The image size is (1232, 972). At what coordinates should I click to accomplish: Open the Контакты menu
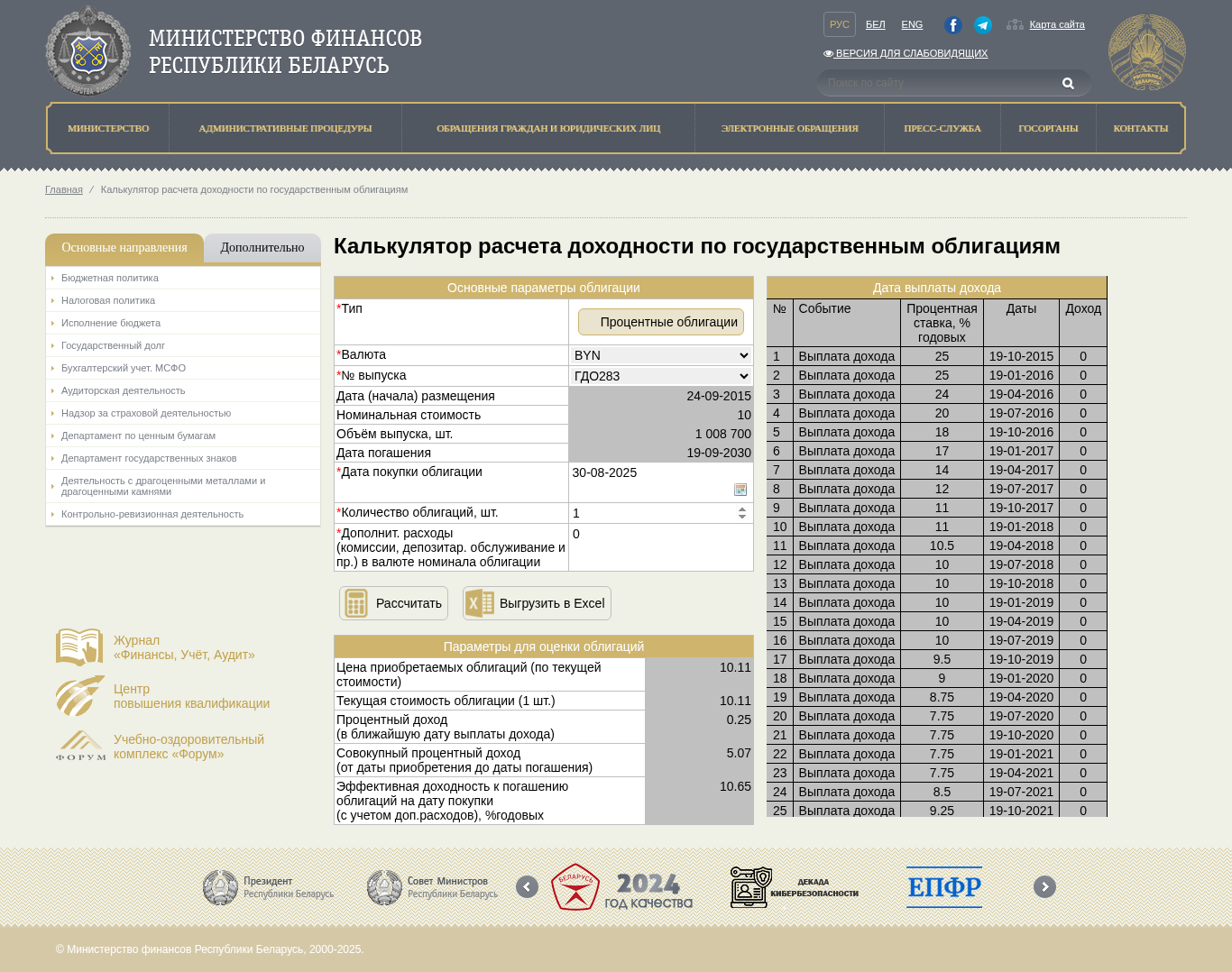click(1140, 128)
